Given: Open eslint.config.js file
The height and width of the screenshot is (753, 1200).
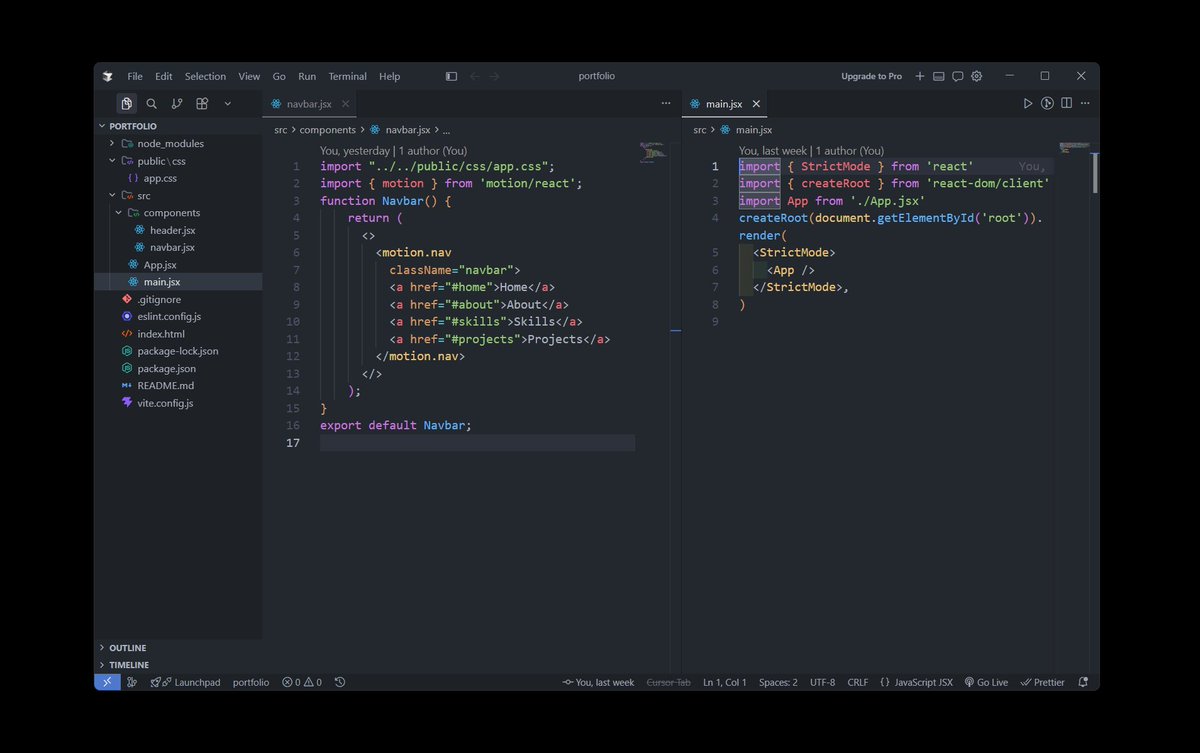Looking at the screenshot, I should point(178,316).
